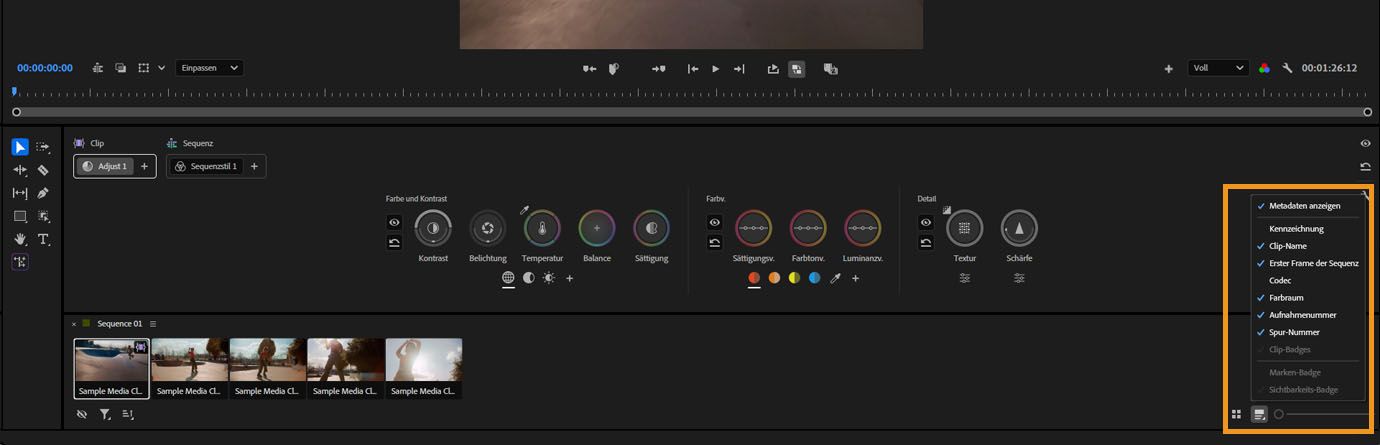Click the sequence nesting icon near timecode
This screenshot has height=445, width=1380.
(98, 68)
